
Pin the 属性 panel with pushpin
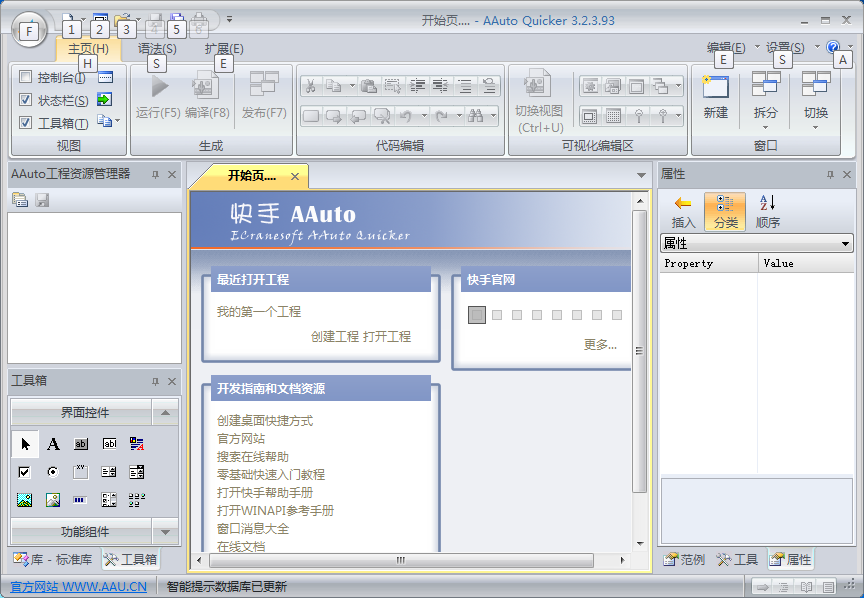click(829, 174)
